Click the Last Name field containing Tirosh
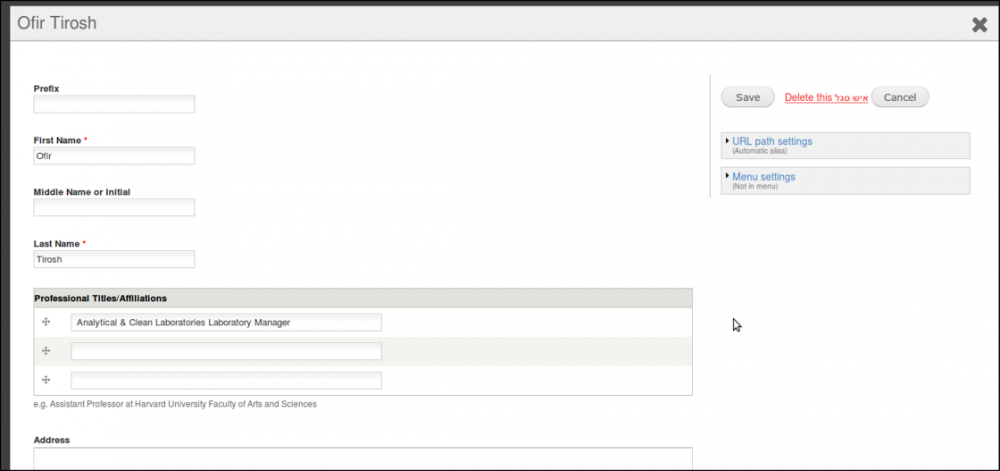The width and height of the screenshot is (1000, 471). 114,259
